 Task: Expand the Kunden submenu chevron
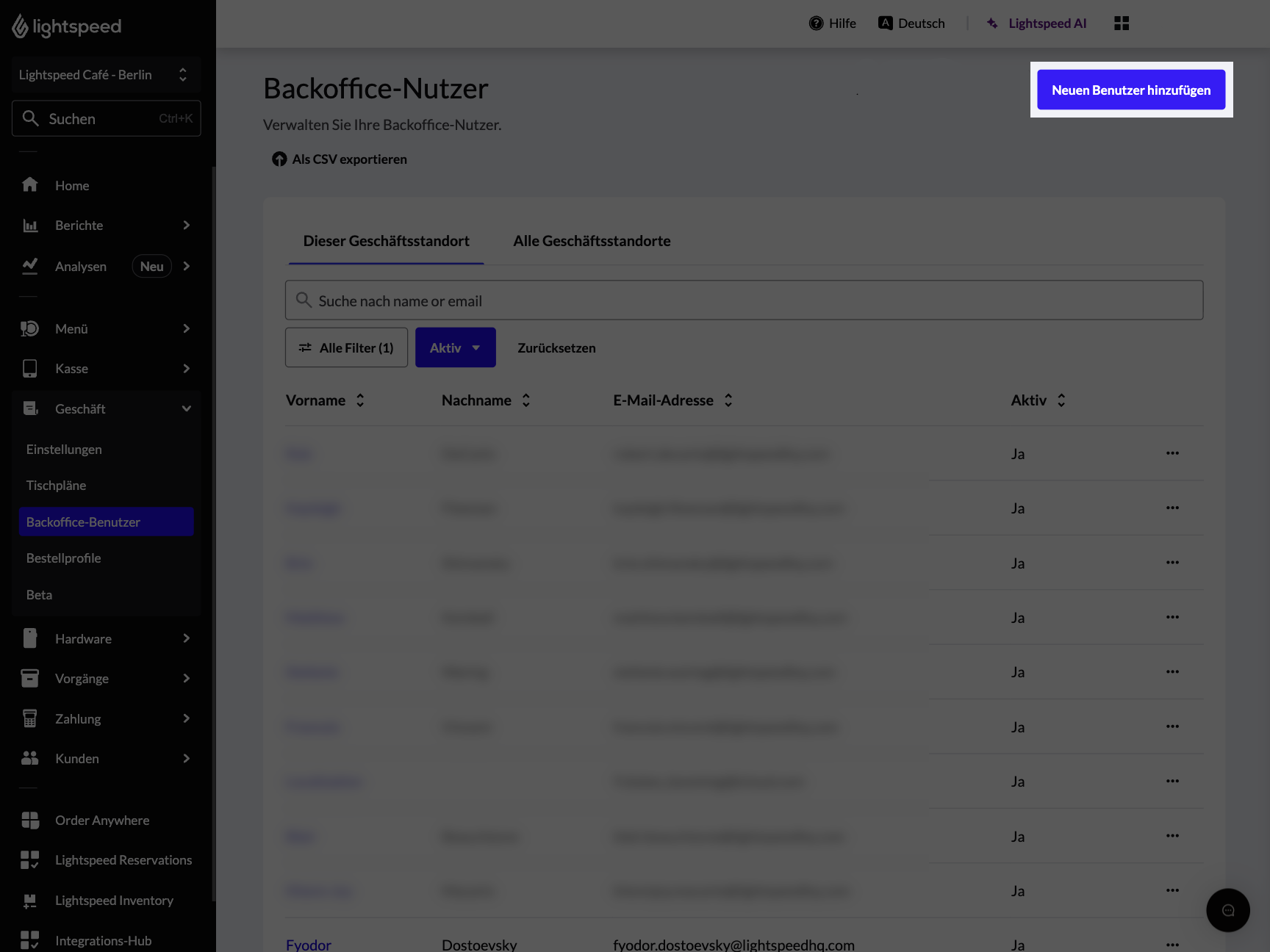click(187, 758)
